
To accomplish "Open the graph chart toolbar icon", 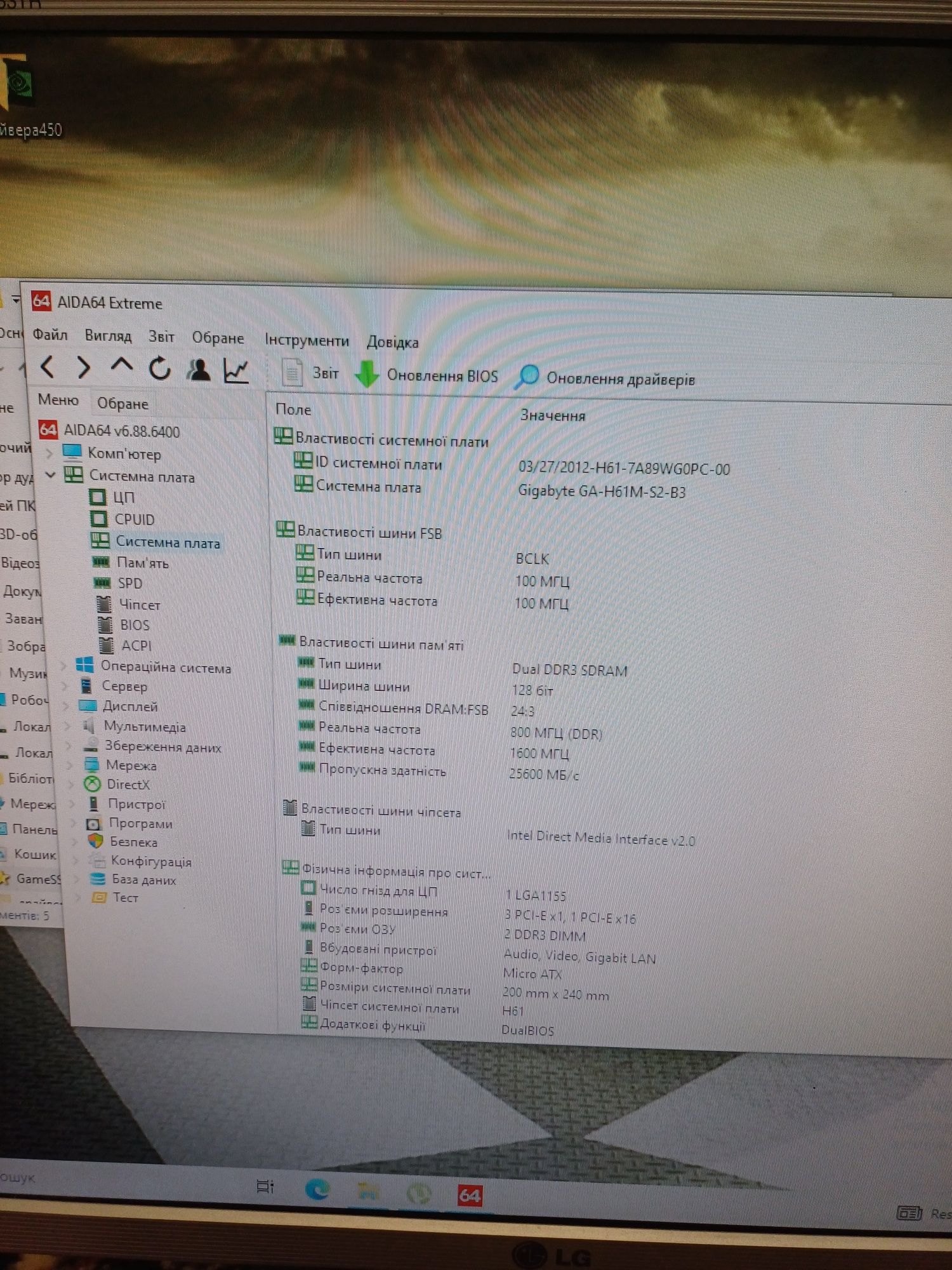I will point(235,371).
